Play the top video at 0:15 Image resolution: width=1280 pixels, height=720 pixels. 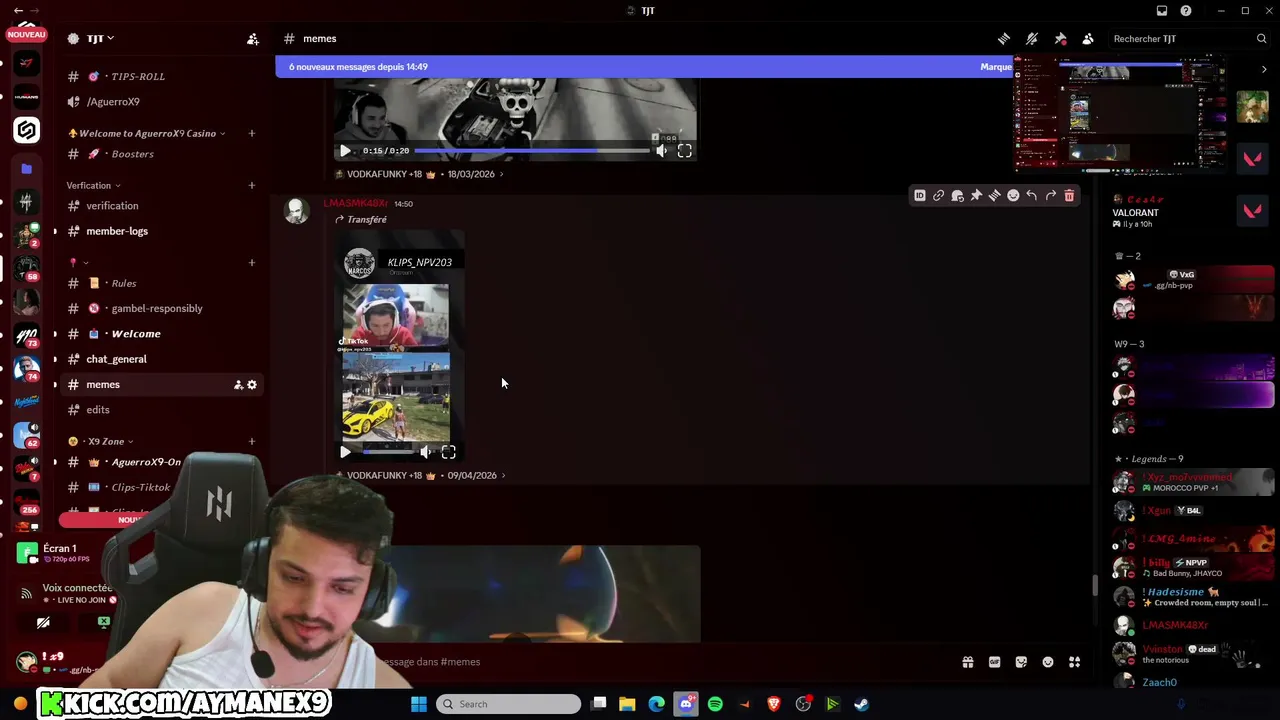tap(345, 151)
